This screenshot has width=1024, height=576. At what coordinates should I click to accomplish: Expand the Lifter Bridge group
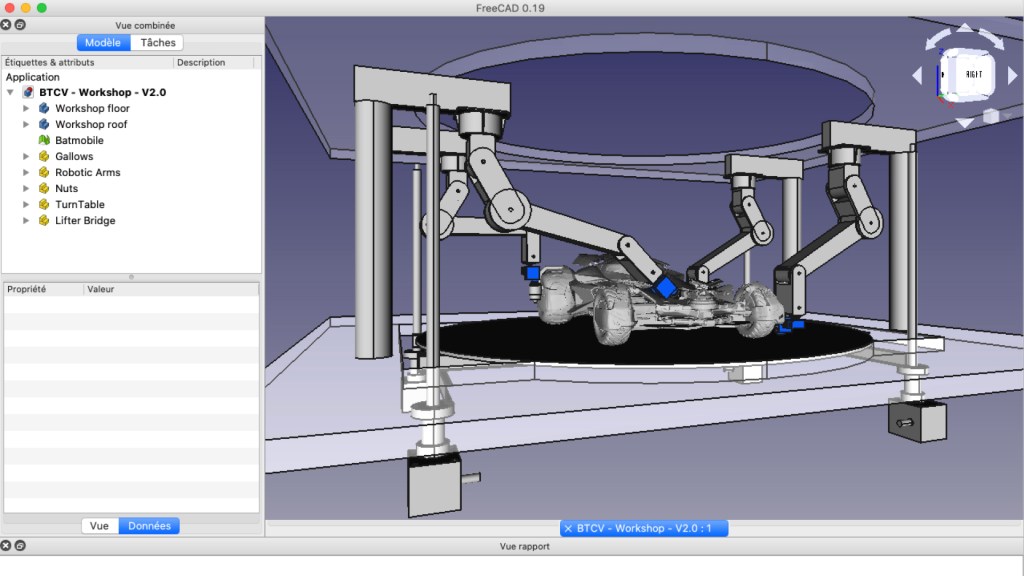coord(27,220)
